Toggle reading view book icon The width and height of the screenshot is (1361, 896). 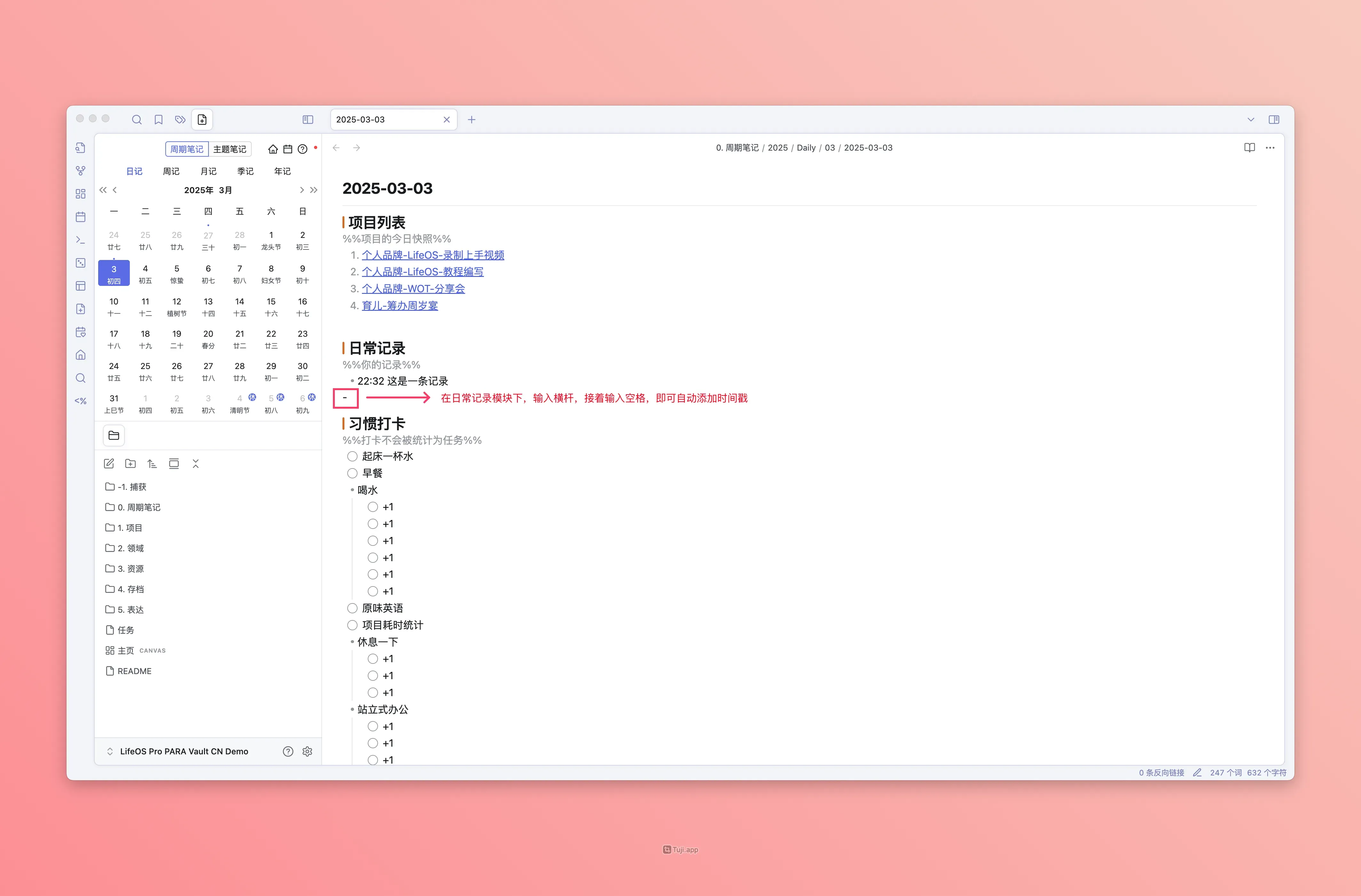pos(1249,147)
